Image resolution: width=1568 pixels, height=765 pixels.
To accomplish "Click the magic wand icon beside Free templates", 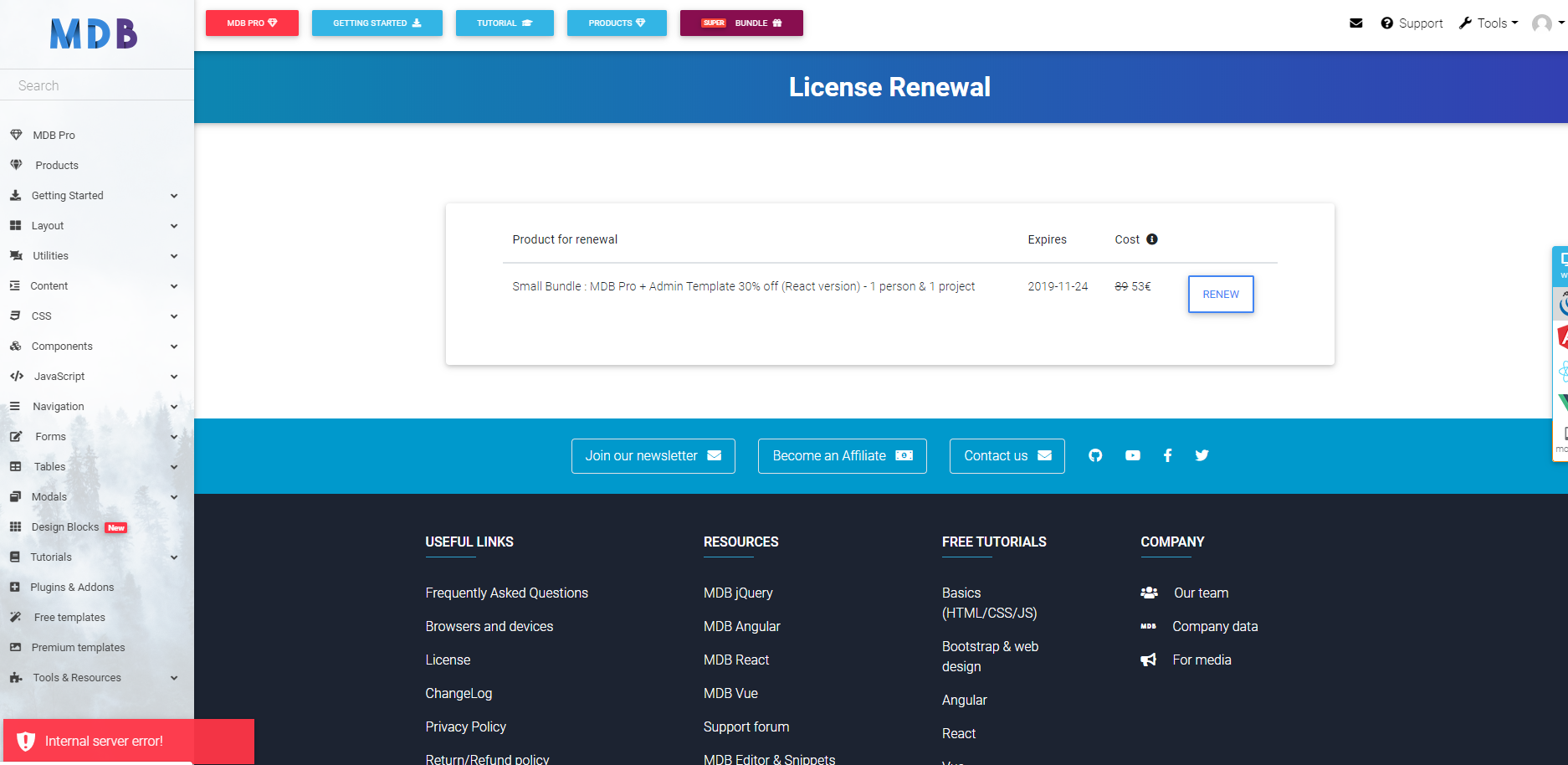I will point(16,617).
